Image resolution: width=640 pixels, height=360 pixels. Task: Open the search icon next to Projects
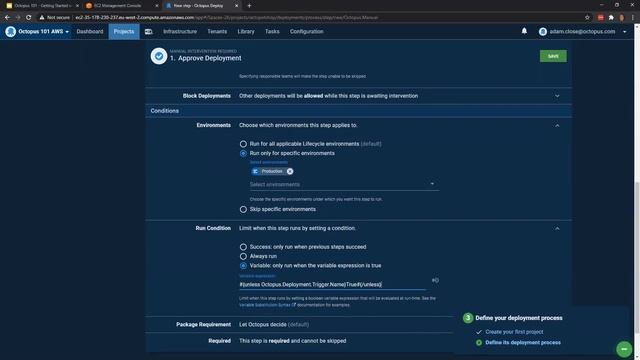(x=149, y=31)
